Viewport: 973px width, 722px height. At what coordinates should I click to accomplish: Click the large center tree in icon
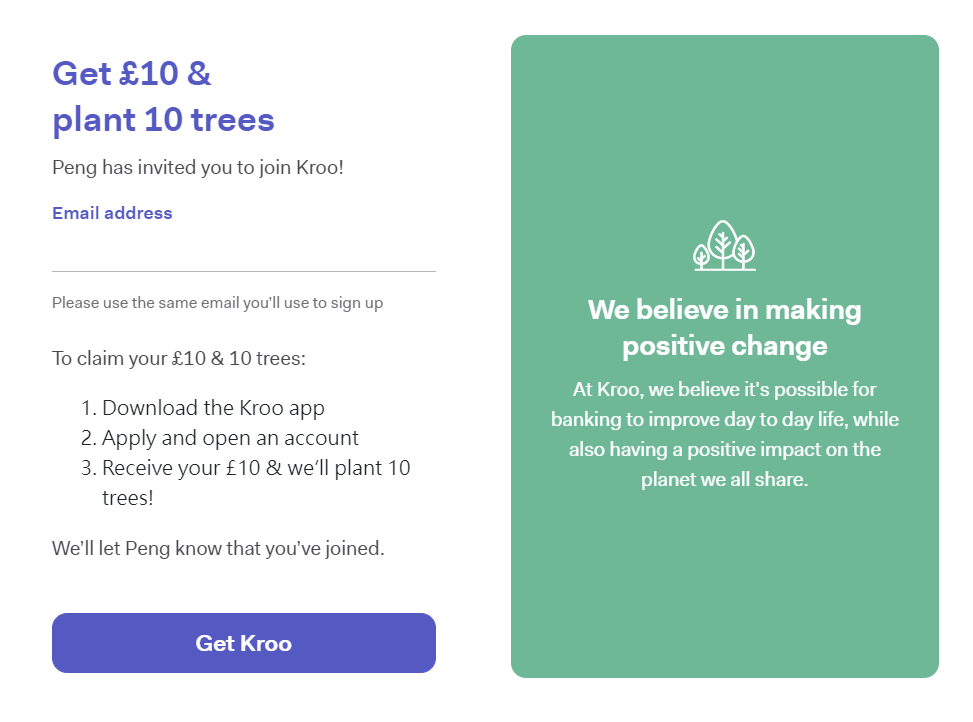(722, 242)
